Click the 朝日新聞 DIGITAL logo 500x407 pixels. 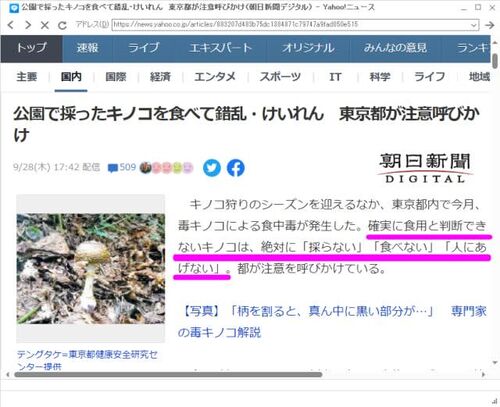[425, 168]
